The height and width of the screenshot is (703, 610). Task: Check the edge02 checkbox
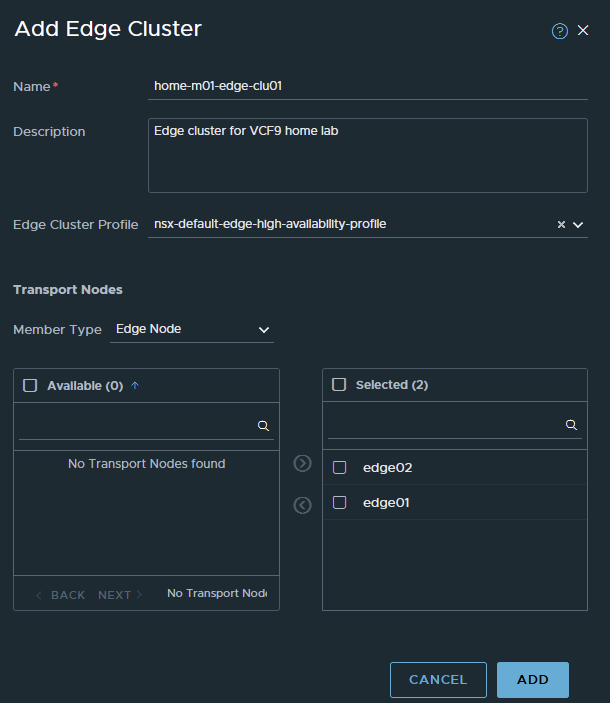pos(340,467)
